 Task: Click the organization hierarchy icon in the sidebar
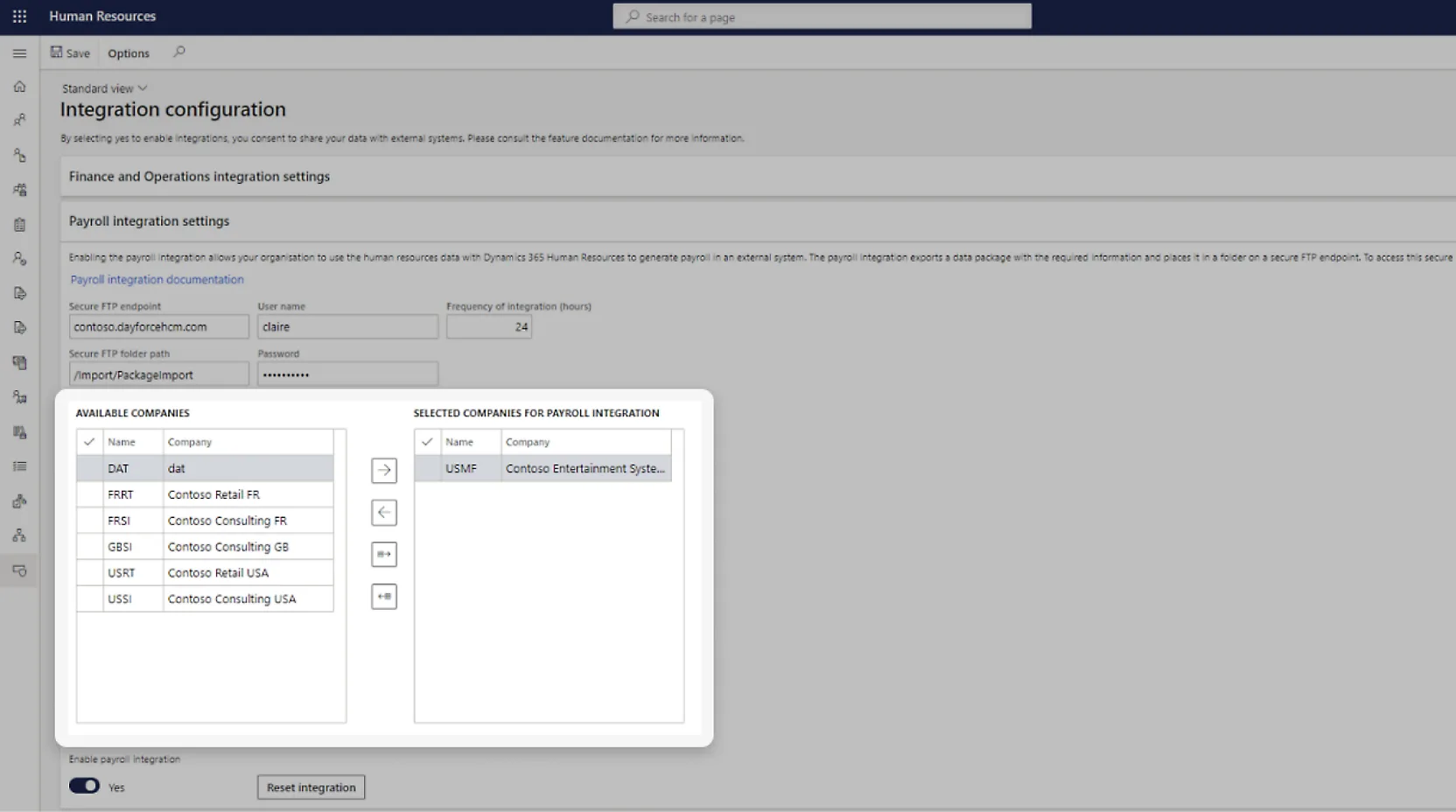click(19, 535)
